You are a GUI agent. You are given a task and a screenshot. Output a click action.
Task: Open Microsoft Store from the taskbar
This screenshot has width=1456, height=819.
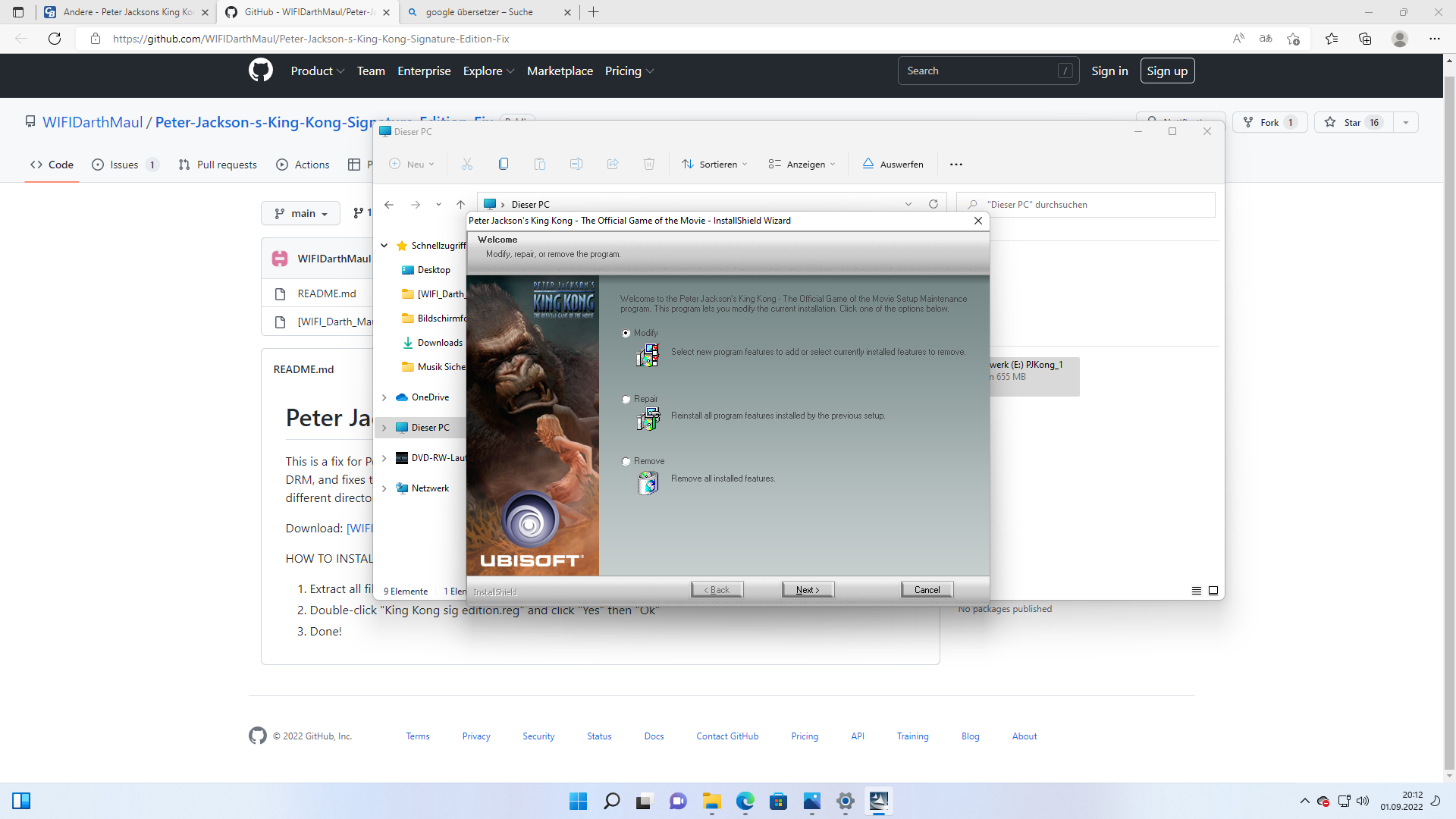778,801
